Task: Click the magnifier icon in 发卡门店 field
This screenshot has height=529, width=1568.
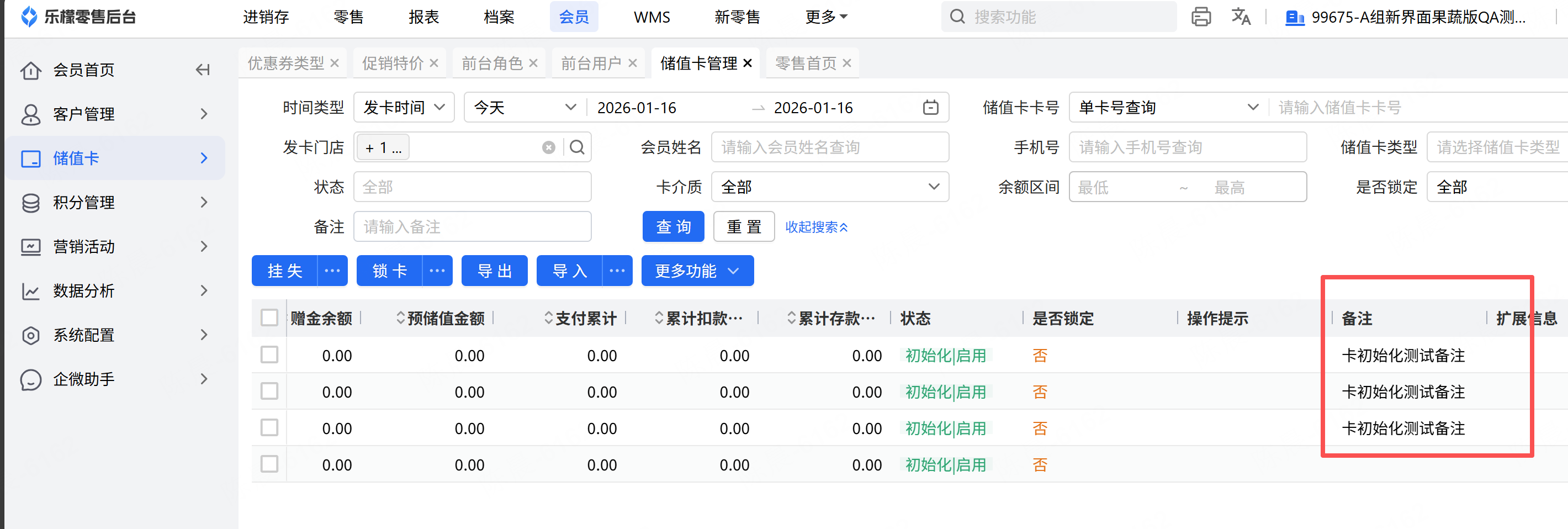Action: pos(577,147)
